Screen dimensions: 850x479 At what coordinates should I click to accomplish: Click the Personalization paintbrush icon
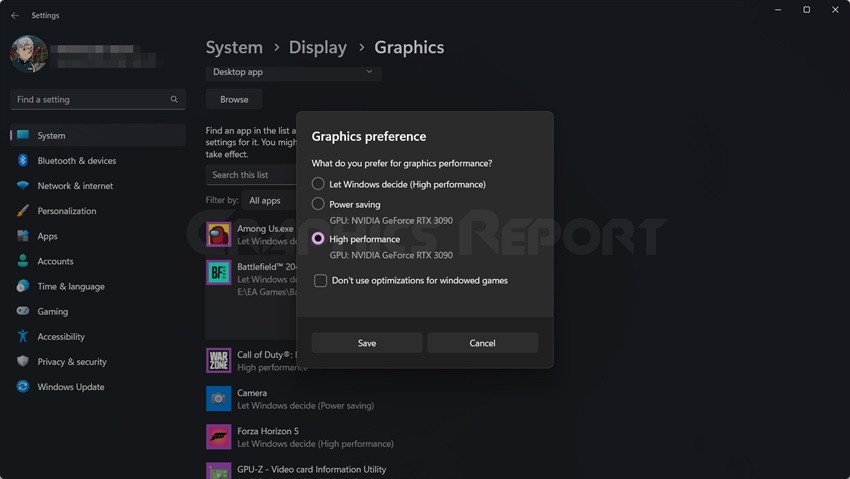[x=23, y=211]
